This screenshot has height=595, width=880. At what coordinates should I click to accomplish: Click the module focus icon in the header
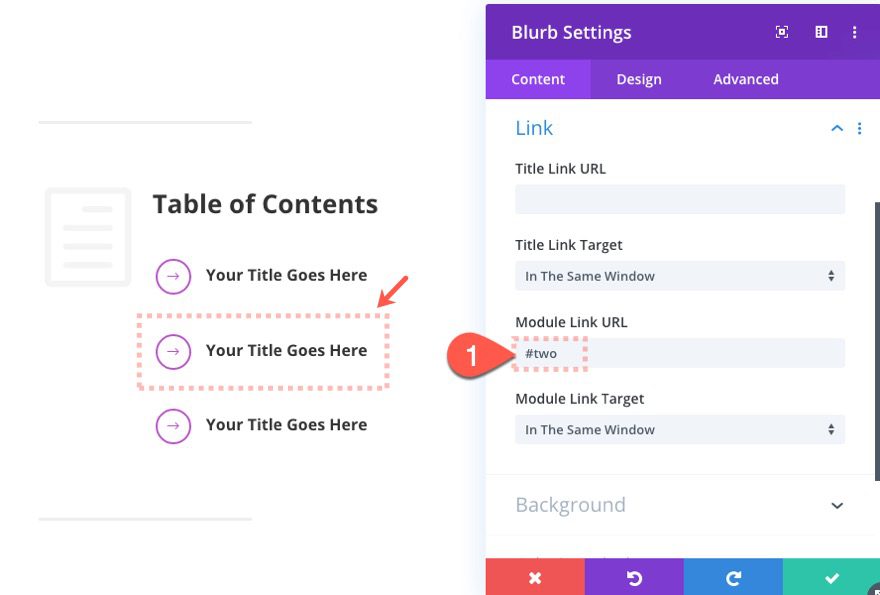[780, 31]
